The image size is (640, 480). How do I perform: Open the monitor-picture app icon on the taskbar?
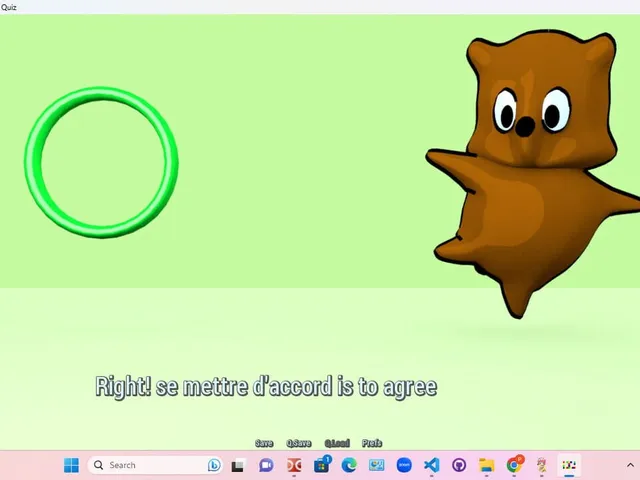tap(376, 465)
